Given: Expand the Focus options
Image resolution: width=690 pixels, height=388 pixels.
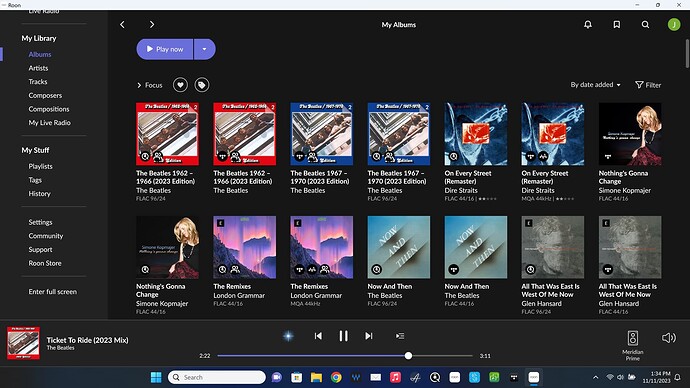Looking at the screenshot, I should pyautogui.click(x=150, y=85).
